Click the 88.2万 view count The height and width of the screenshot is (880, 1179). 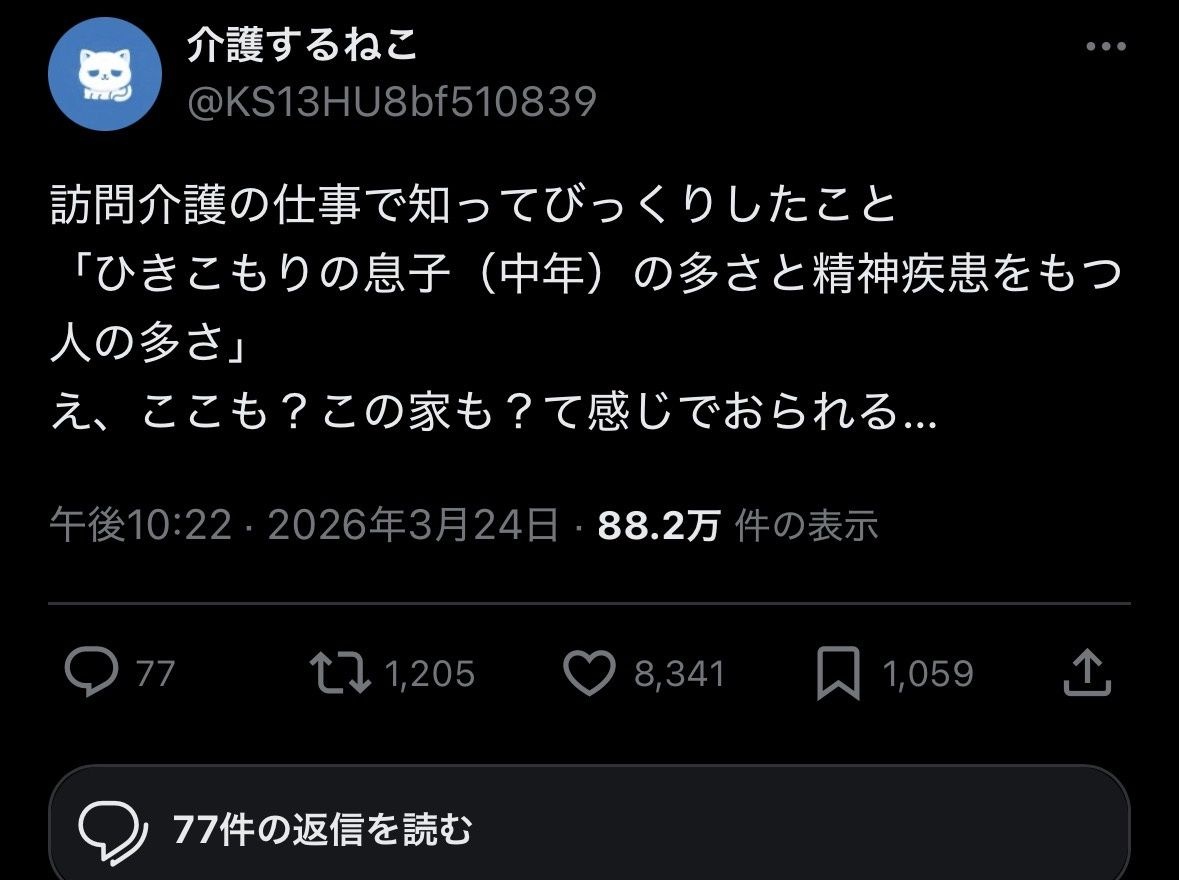click(x=659, y=526)
